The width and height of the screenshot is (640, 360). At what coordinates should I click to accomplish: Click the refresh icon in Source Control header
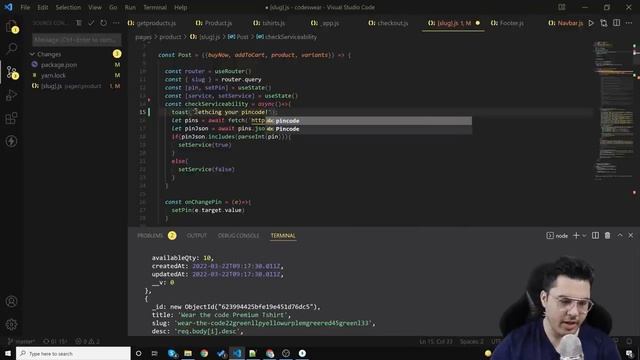pos(103,23)
